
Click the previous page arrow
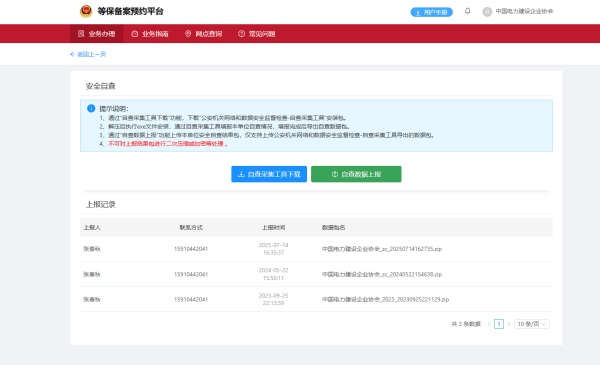(x=489, y=324)
